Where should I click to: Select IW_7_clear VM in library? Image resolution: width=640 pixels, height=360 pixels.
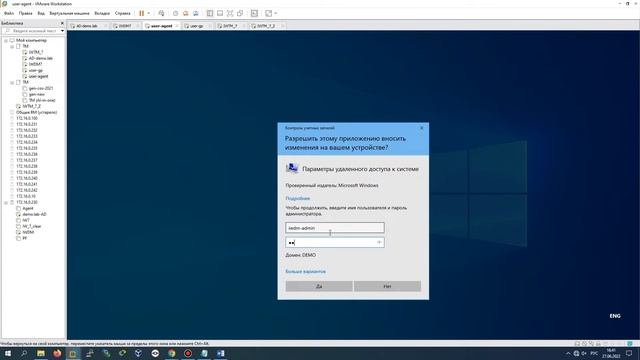point(32,226)
